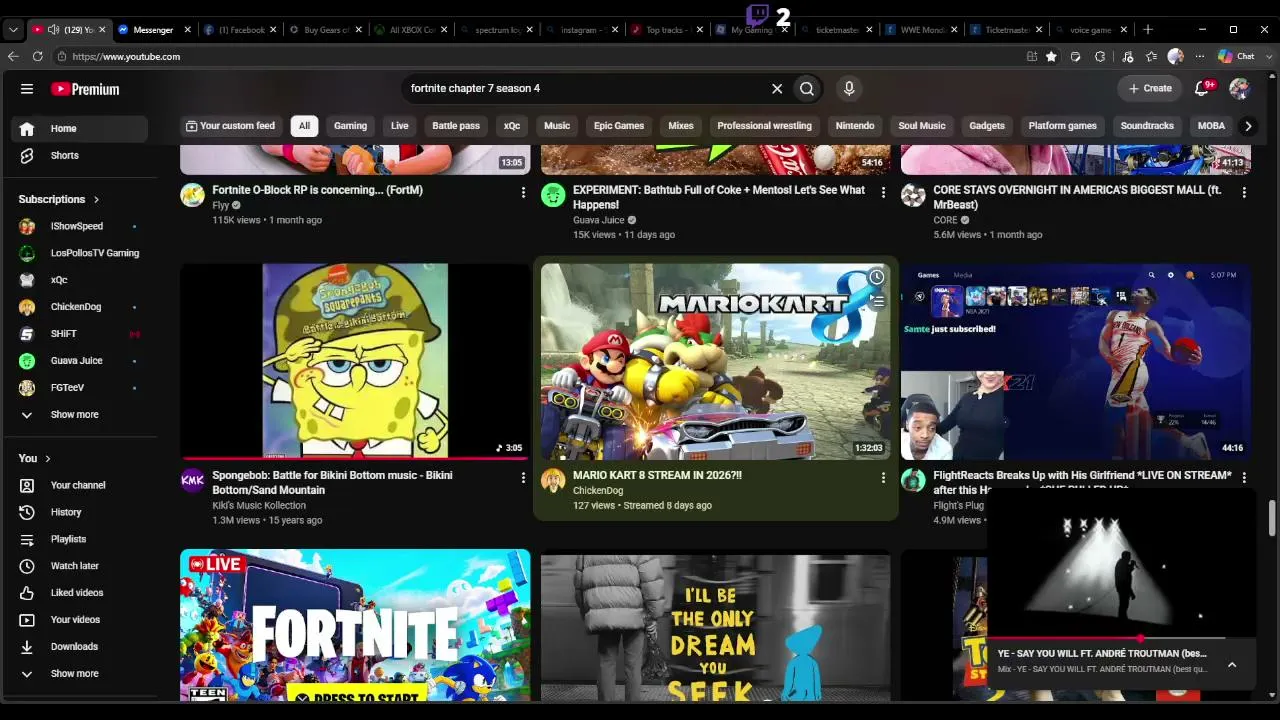Open options menu for Fortnite O-Block video

coord(523,192)
